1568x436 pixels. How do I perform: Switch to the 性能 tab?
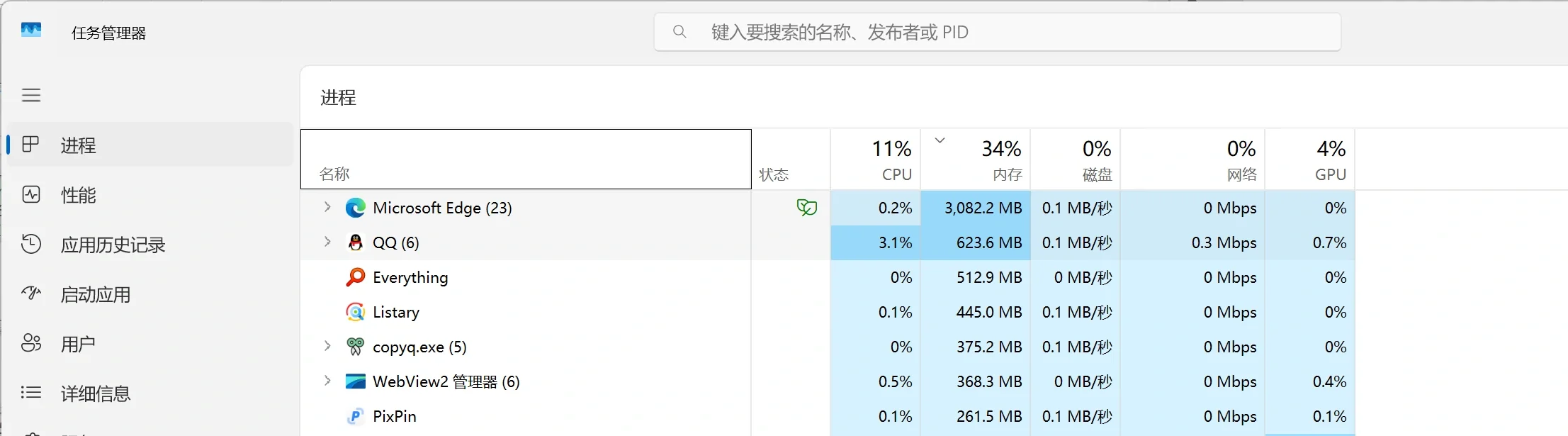pyautogui.click(x=150, y=194)
